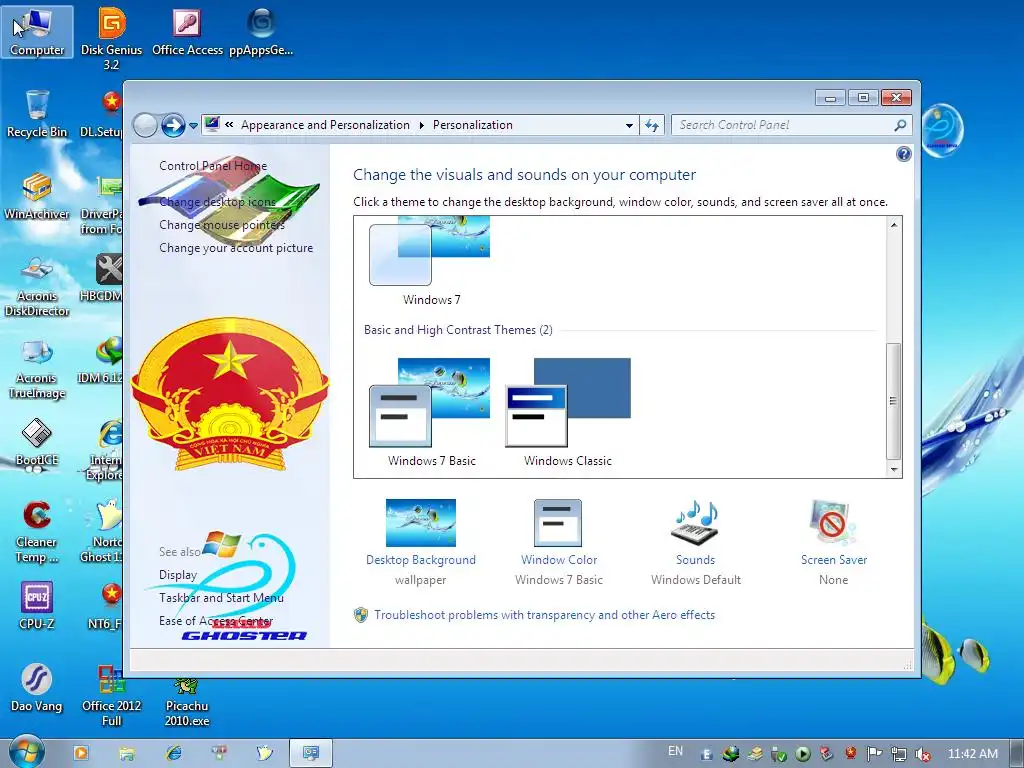
Task: Open Ease of Access Center link
Action: [216, 620]
